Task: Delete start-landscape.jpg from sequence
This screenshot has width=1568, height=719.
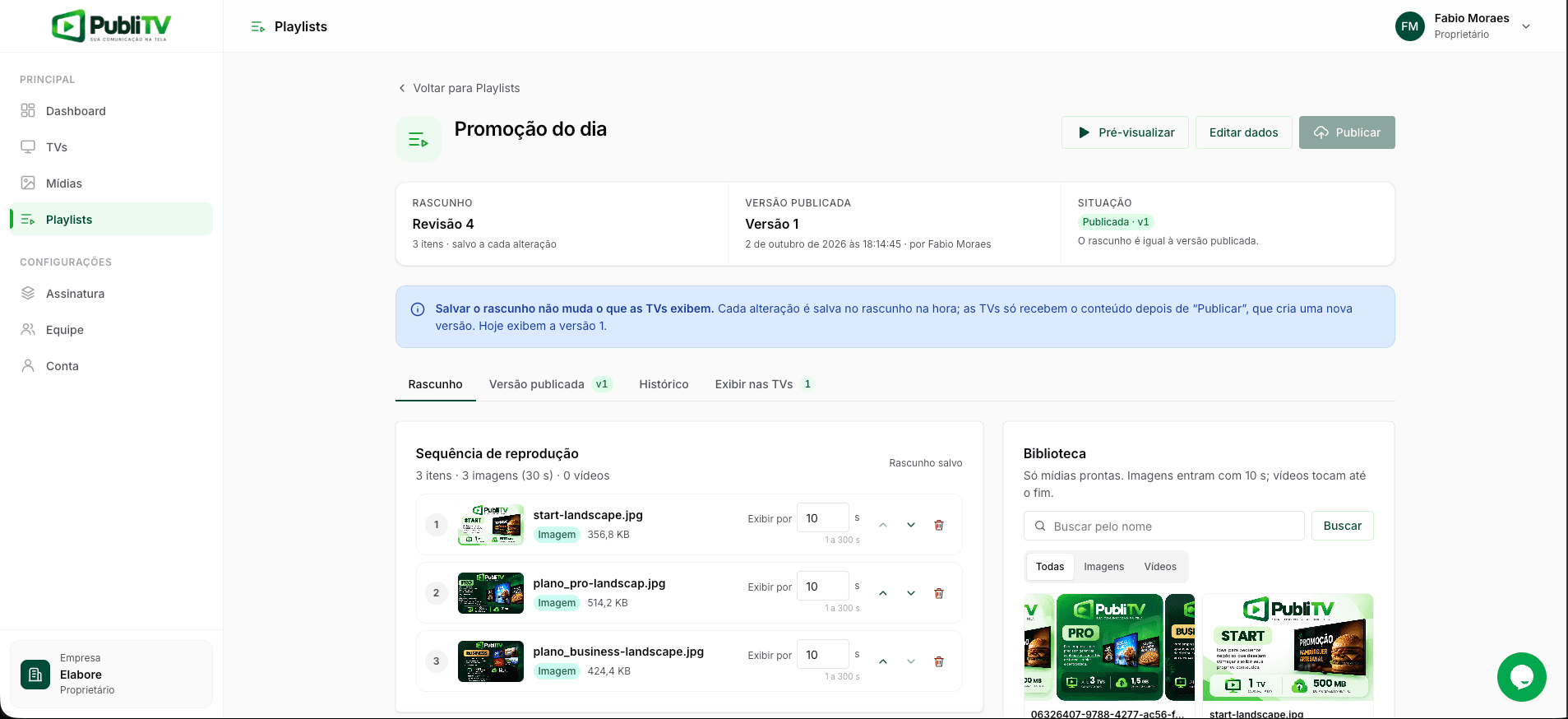Action: coord(939,525)
